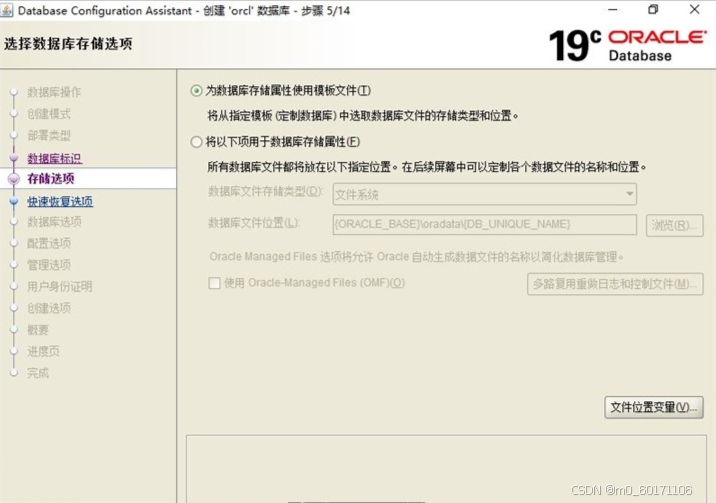This screenshot has width=716, height=503.
Task: Go to the 数据库标识 step link
Action: (x=54, y=158)
